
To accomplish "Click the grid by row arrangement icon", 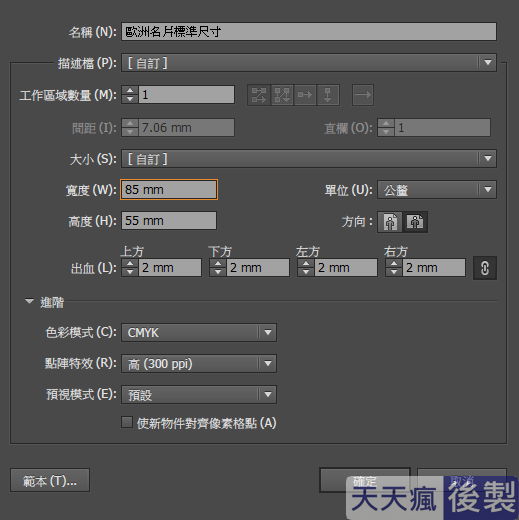I will click(x=259, y=95).
